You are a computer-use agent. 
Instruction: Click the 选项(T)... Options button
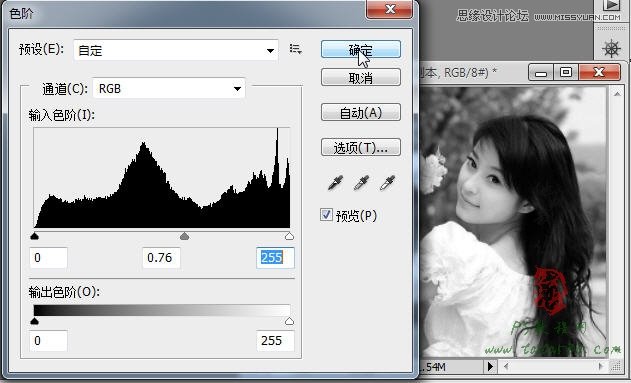(x=361, y=147)
